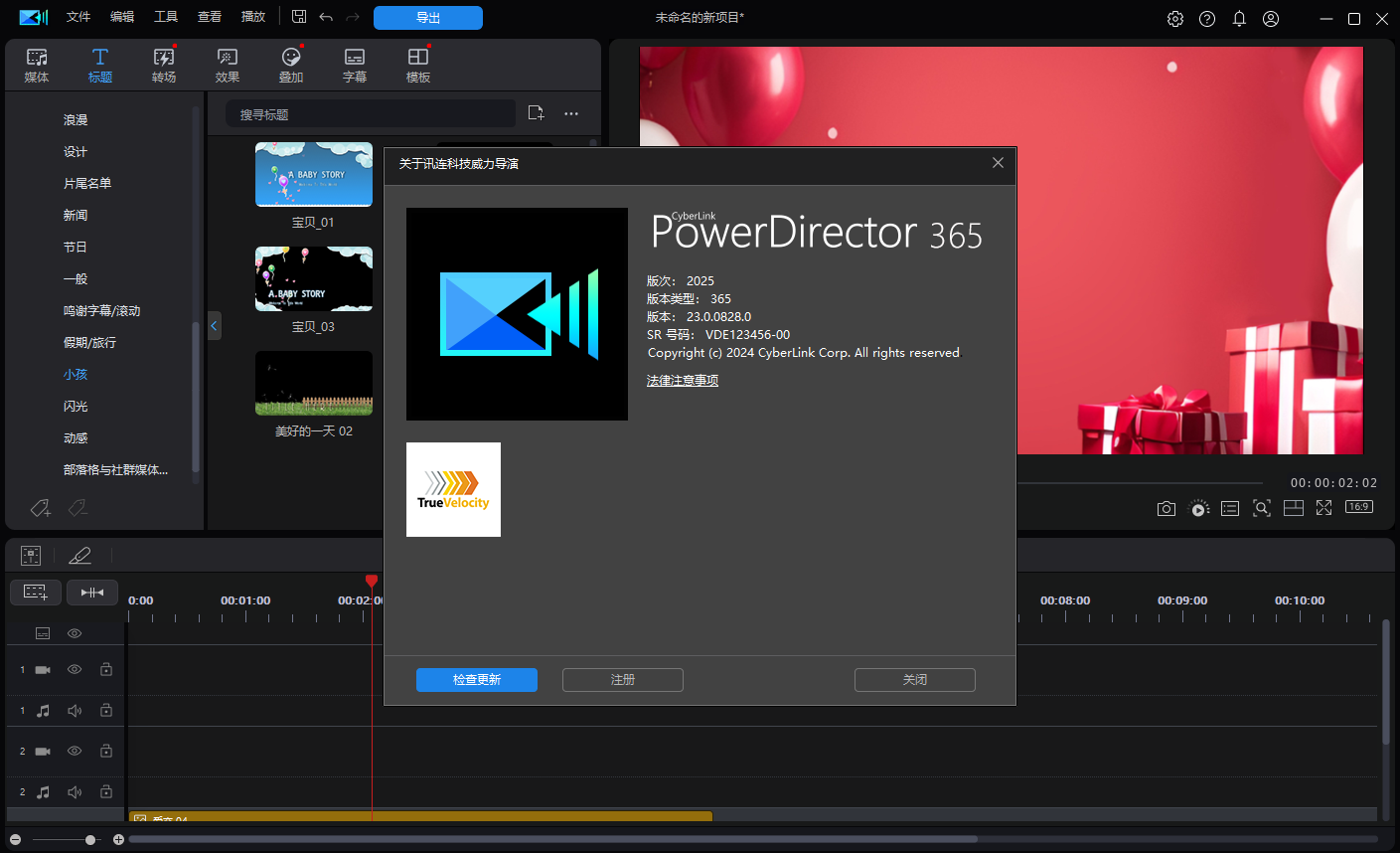Open the notifications bell icon

pos(1239,19)
